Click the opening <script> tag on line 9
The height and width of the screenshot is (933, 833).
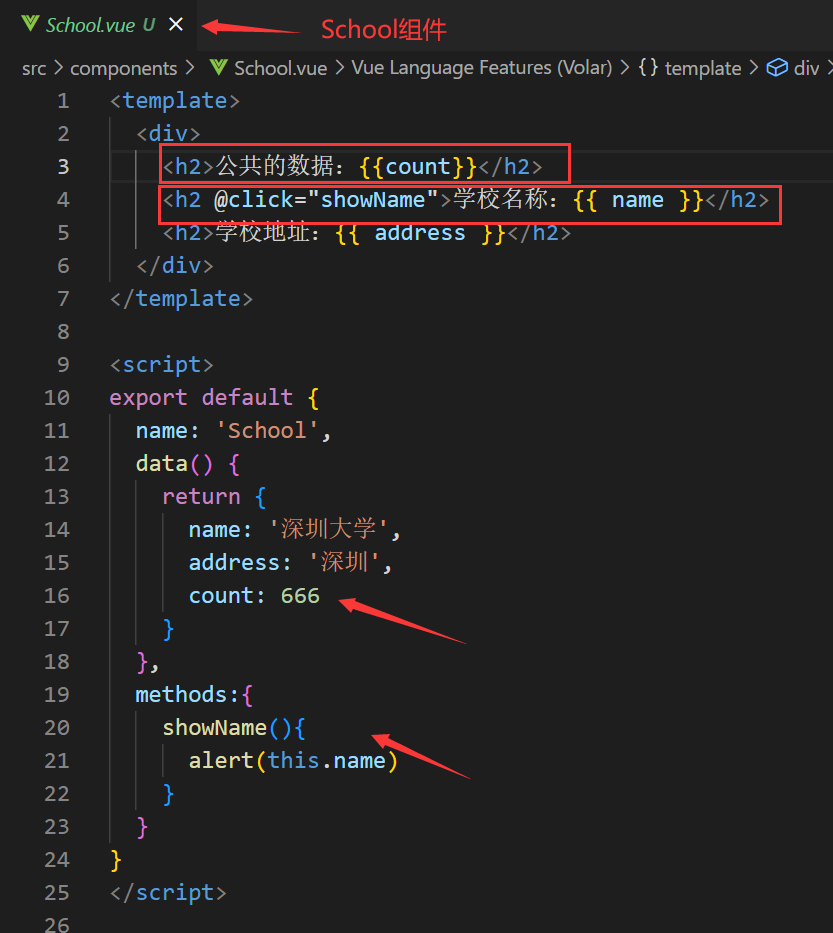pos(162,365)
